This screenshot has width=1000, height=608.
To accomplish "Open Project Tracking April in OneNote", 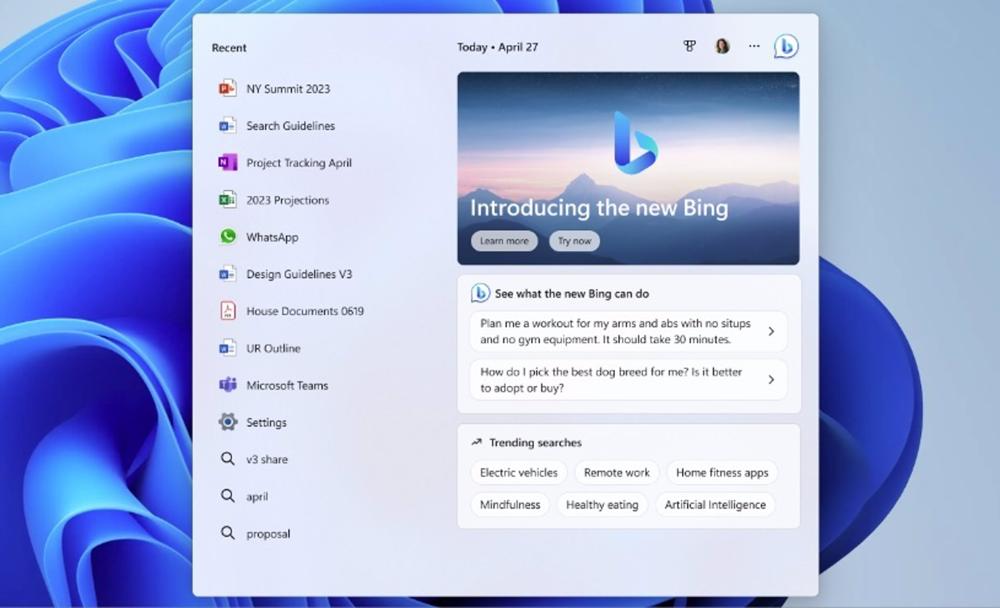I will pyautogui.click(x=299, y=163).
